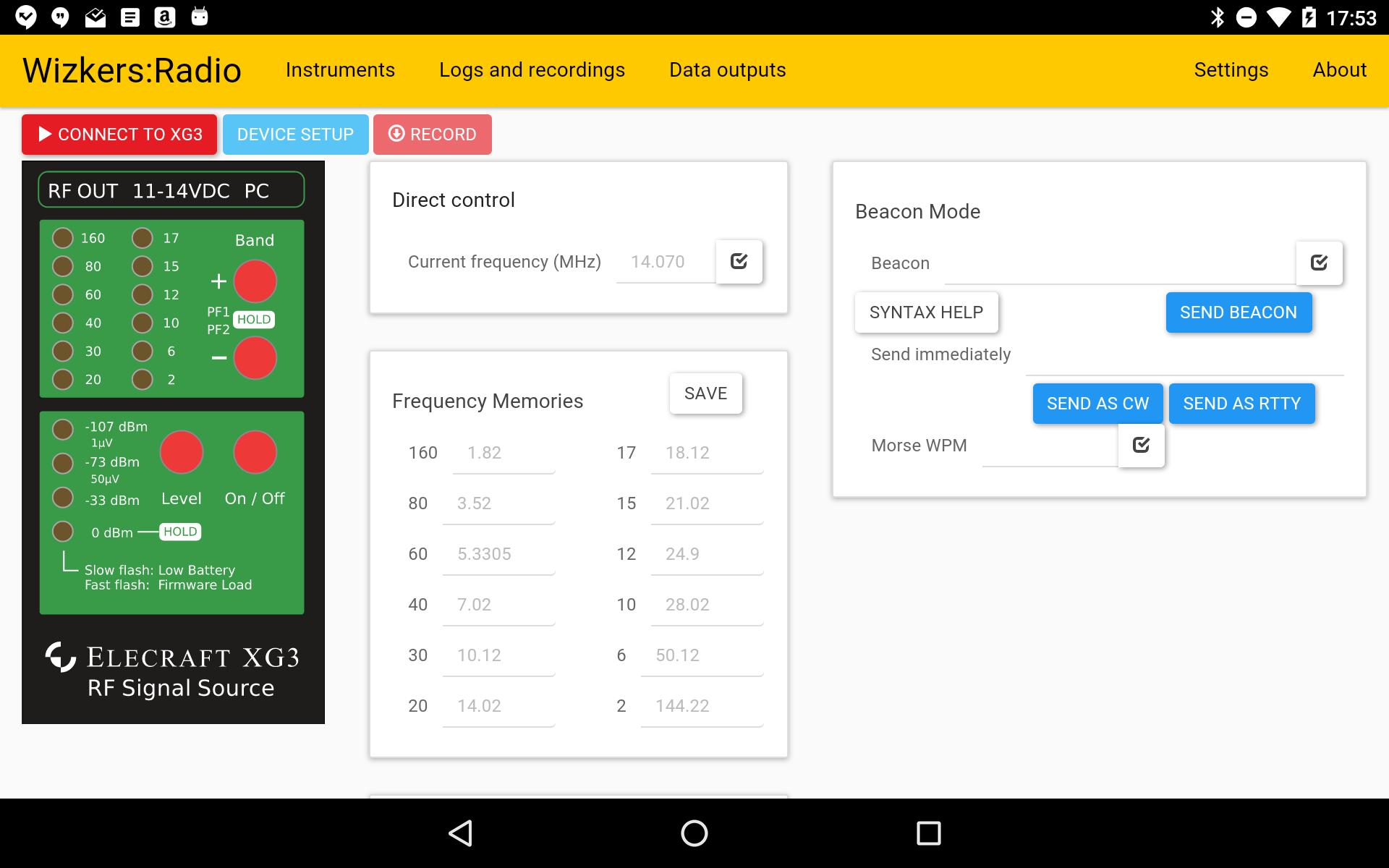Select the 160 band LED indicator
1389x868 pixels.
click(x=63, y=238)
